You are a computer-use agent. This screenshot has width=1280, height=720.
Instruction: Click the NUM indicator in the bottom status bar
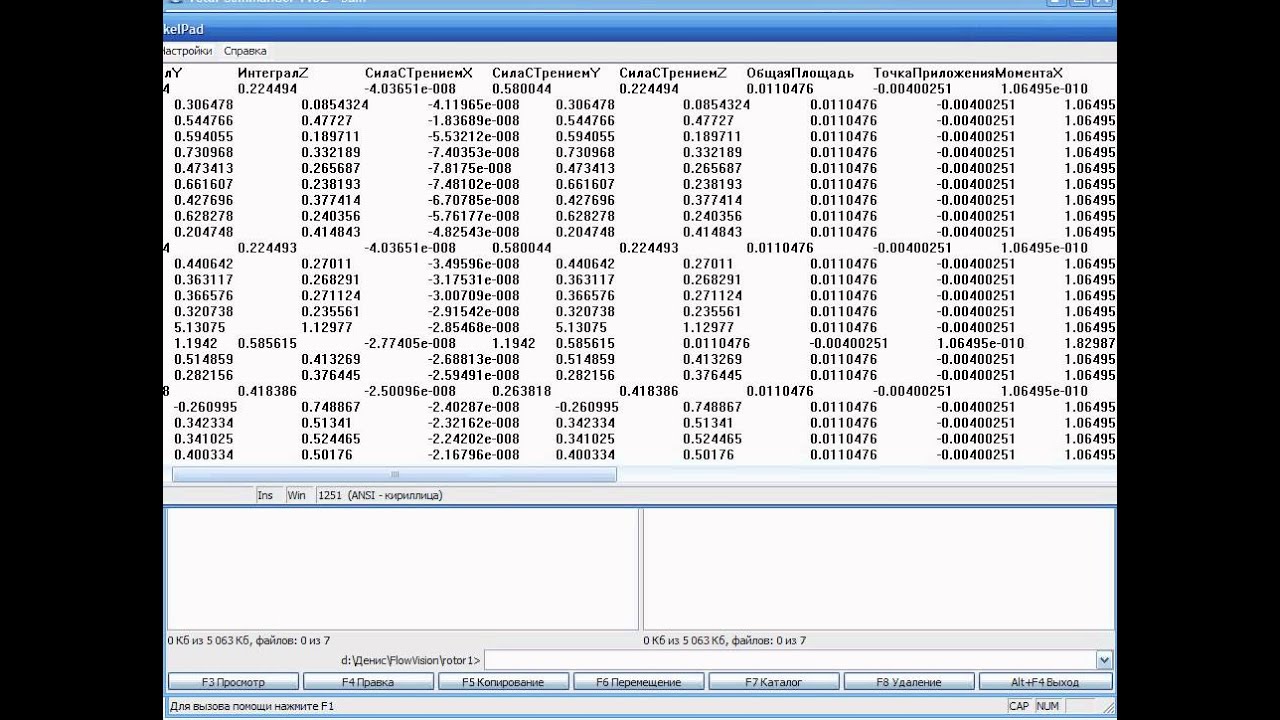pyautogui.click(x=1047, y=706)
